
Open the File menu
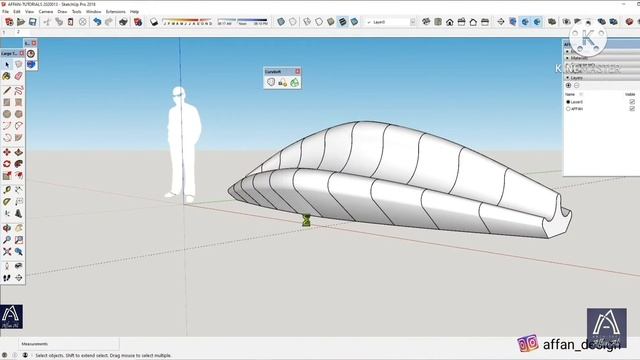point(5,11)
